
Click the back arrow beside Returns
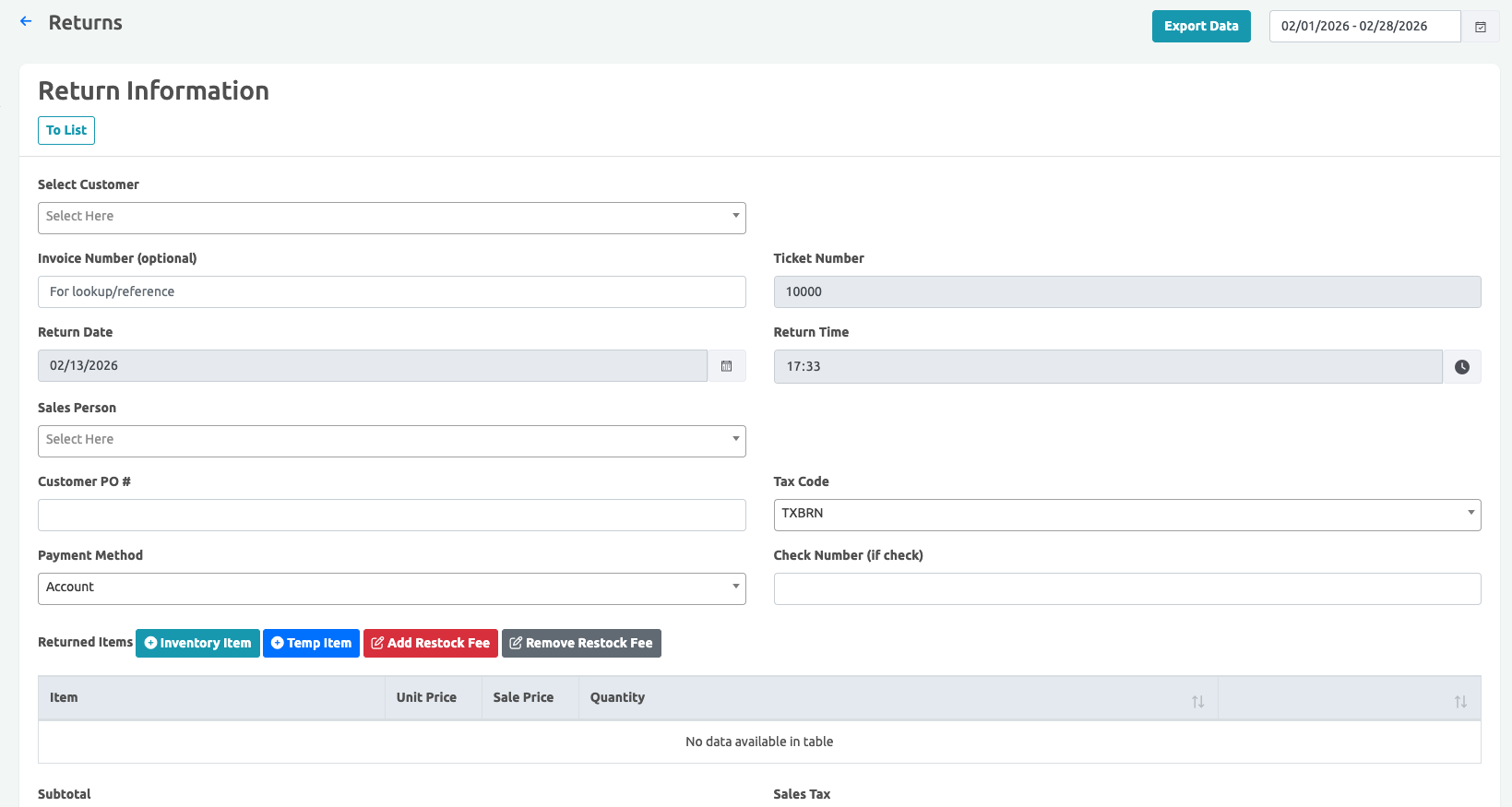click(26, 21)
